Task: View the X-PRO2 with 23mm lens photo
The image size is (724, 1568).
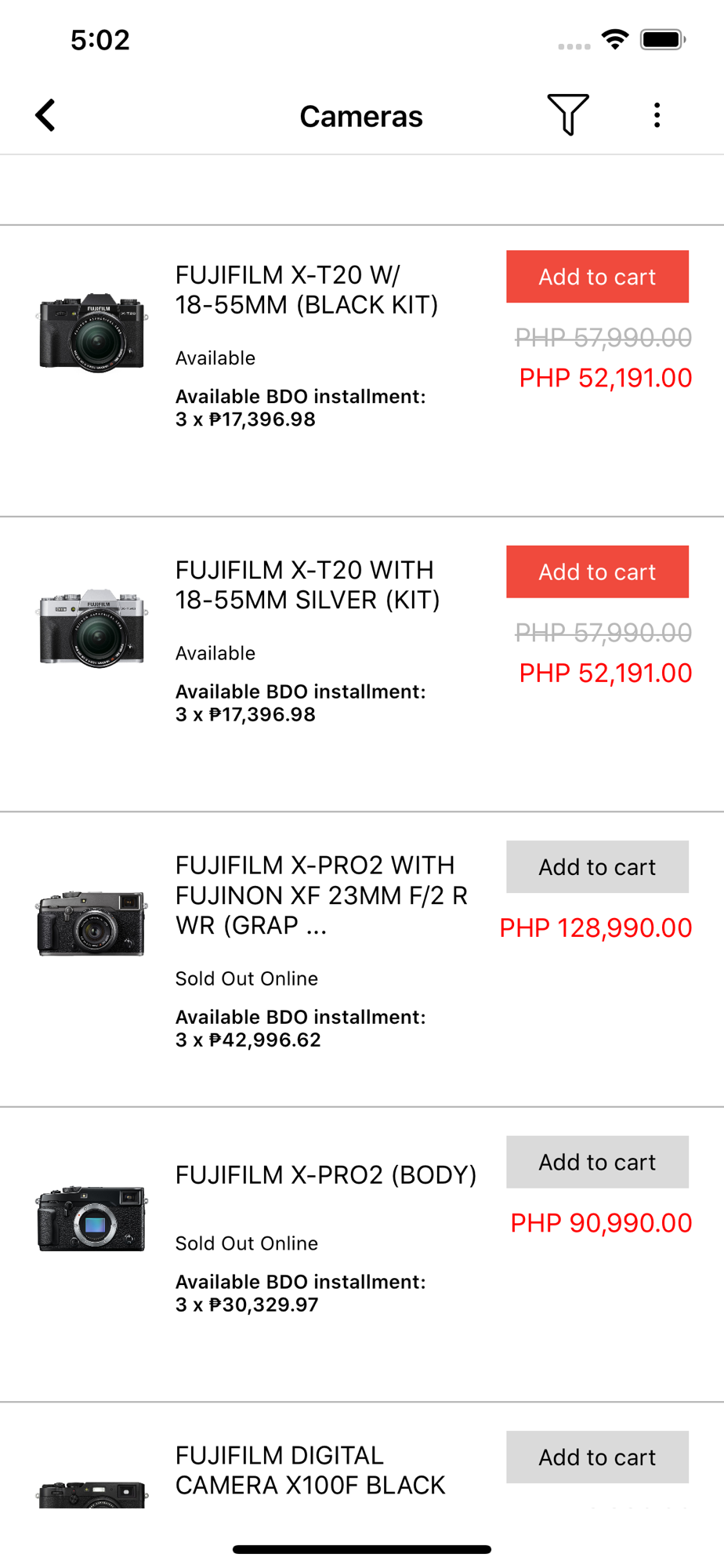Action: [92, 923]
